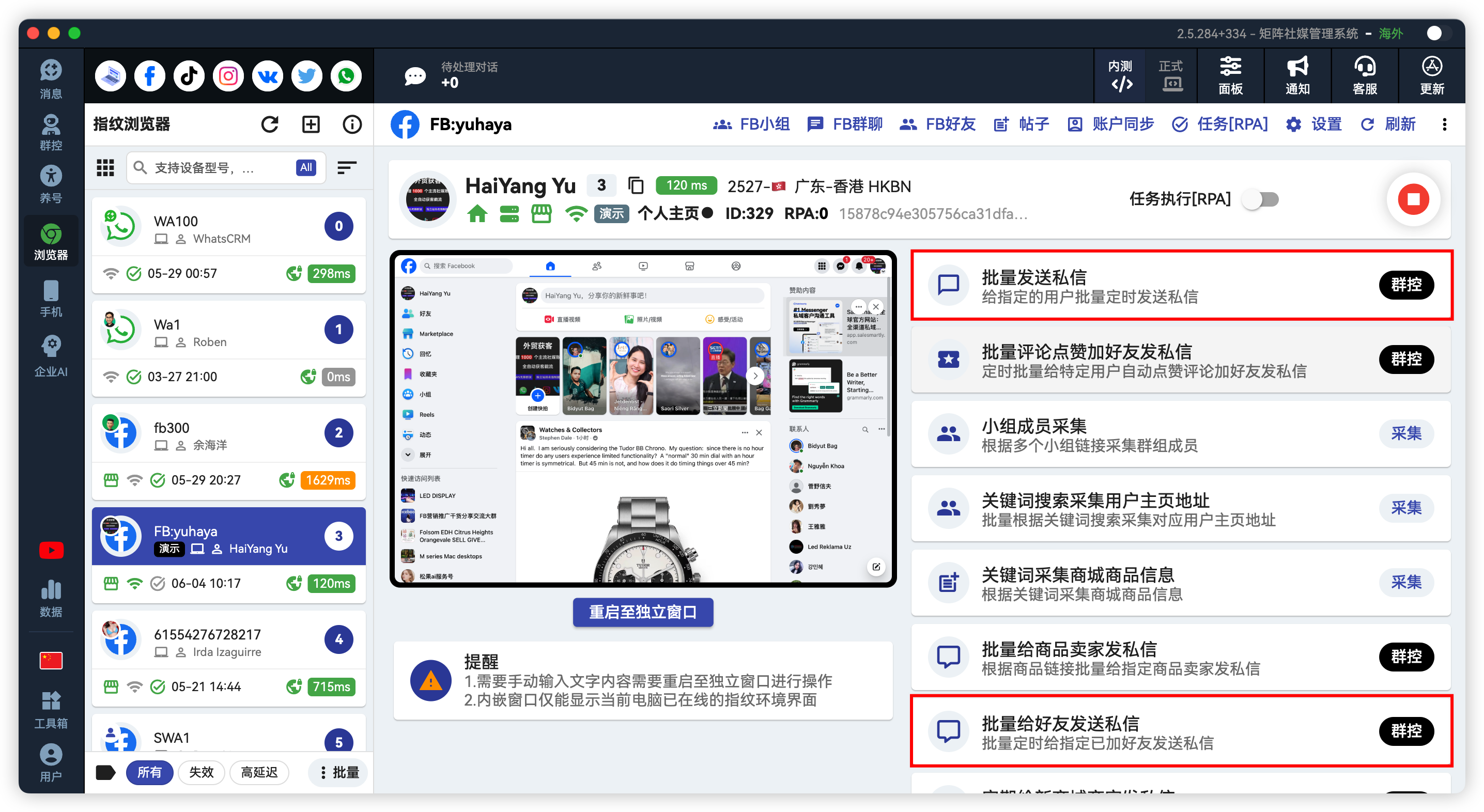
Task: Switch to 正式 release mode
Action: pos(1170,76)
